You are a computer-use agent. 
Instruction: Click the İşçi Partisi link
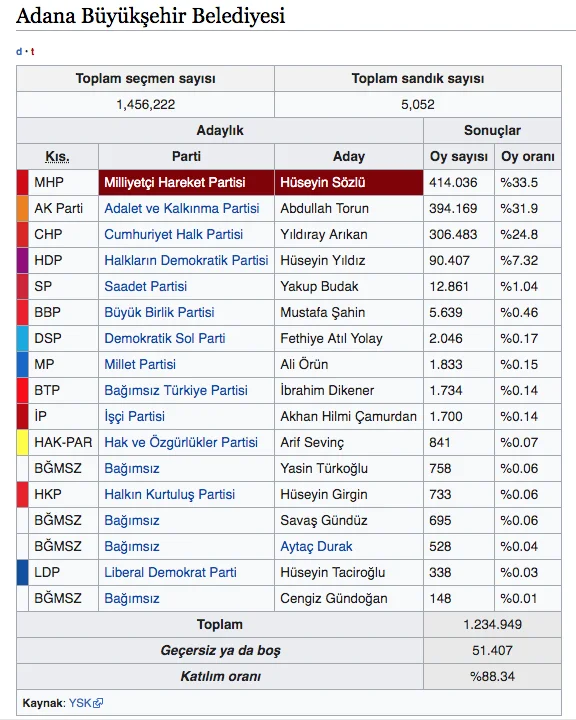[x=134, y=416]
